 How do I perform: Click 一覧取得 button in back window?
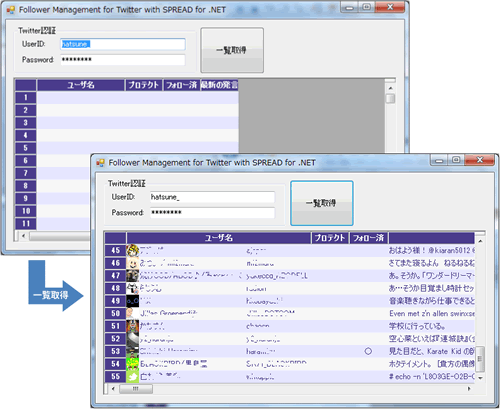[232, 50]
